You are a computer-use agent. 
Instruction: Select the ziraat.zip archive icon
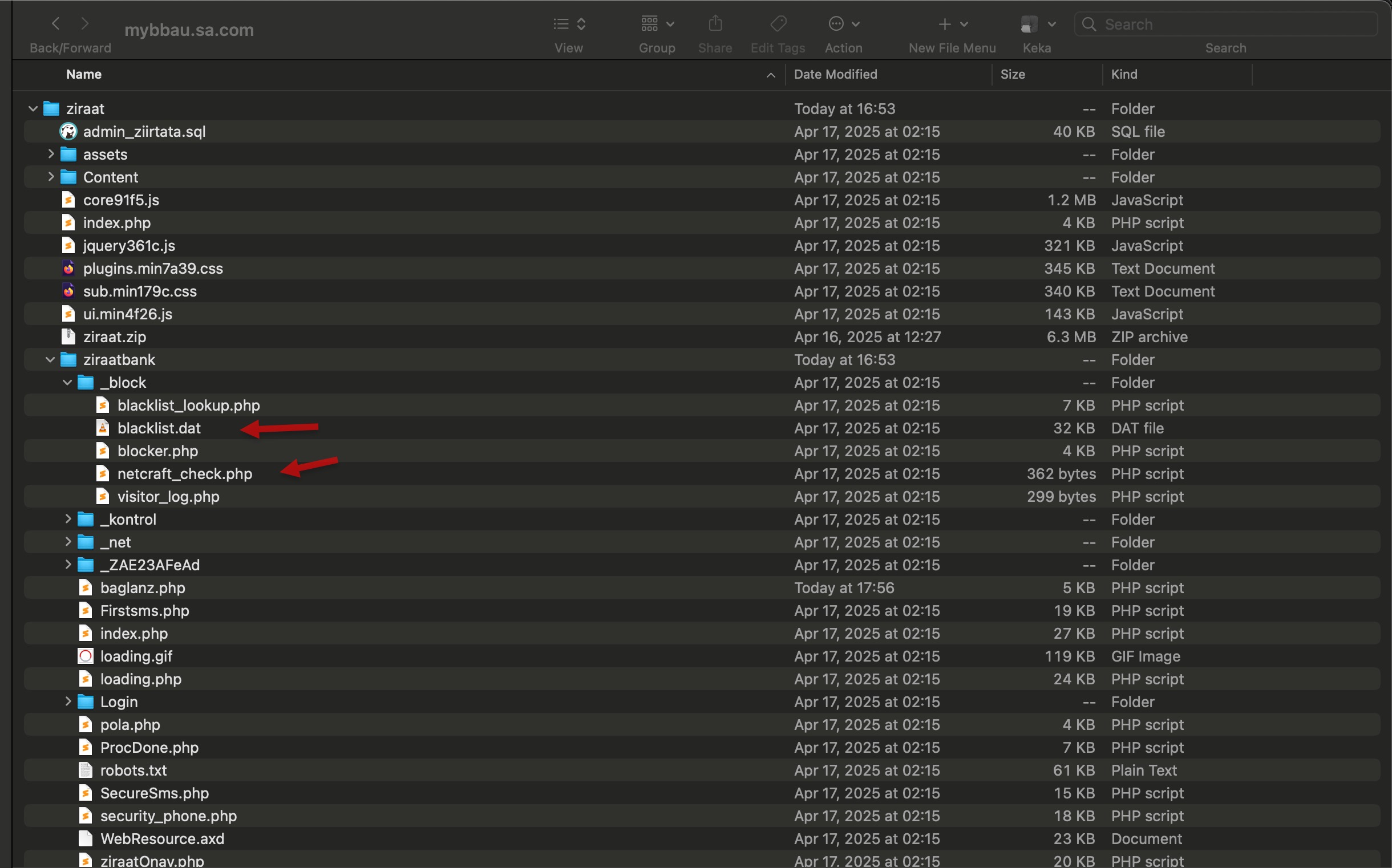[68, 337]
